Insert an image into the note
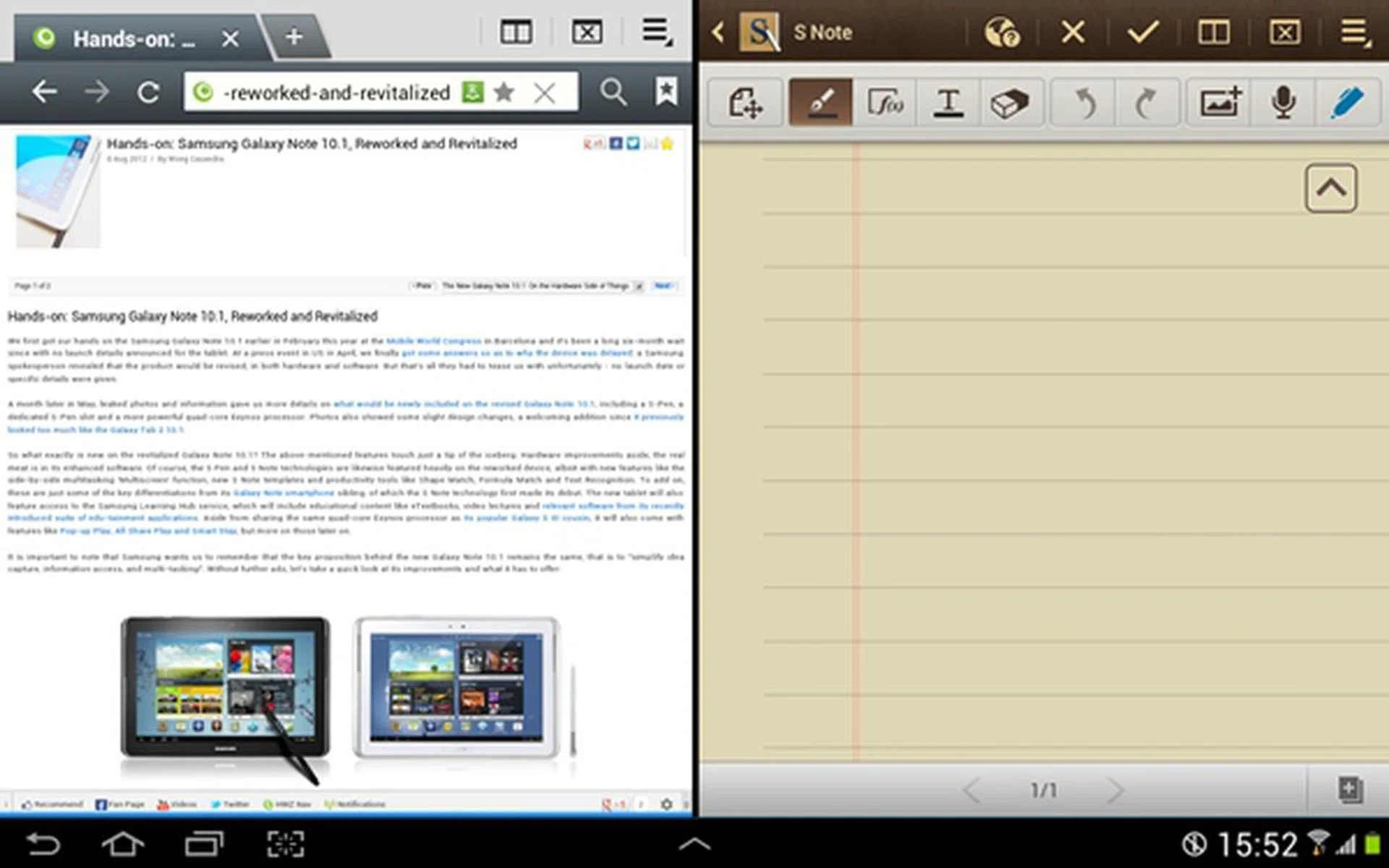The height and width of the screenshot is (868, 1389). (x=1220, y=103)
